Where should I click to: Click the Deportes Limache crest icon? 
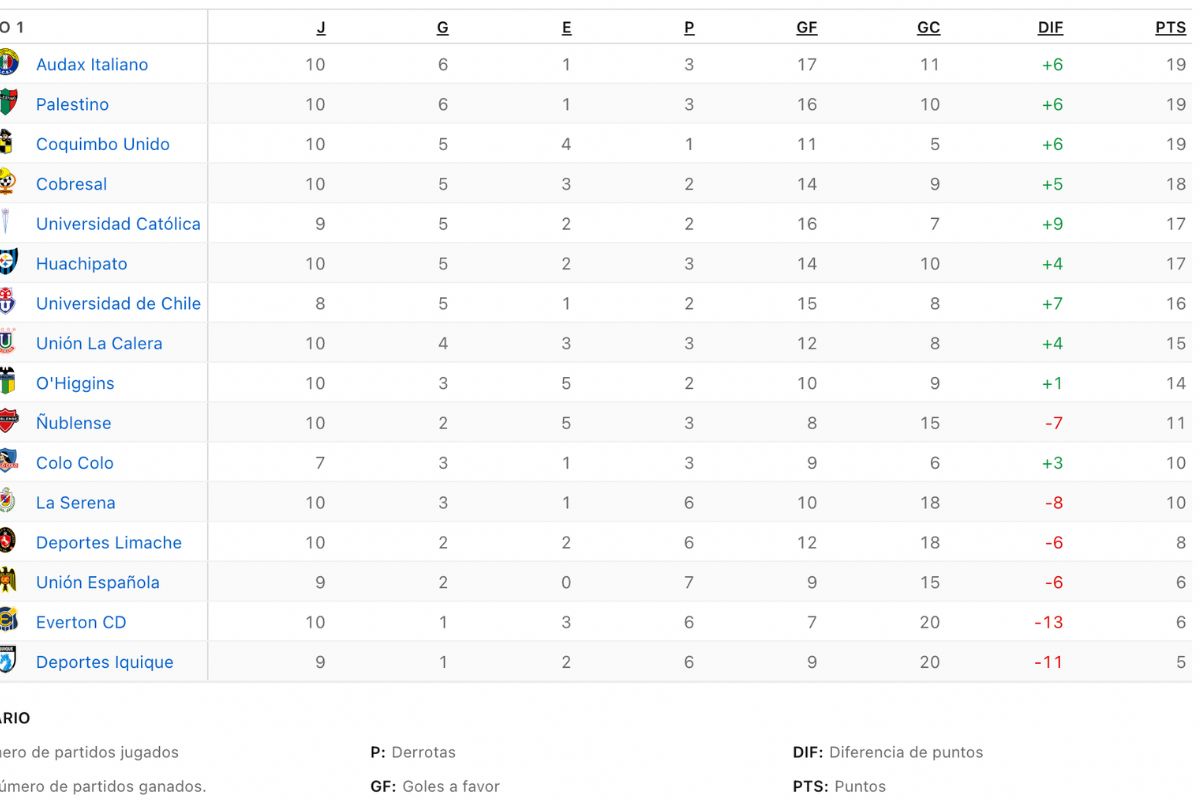click(8, 543)
